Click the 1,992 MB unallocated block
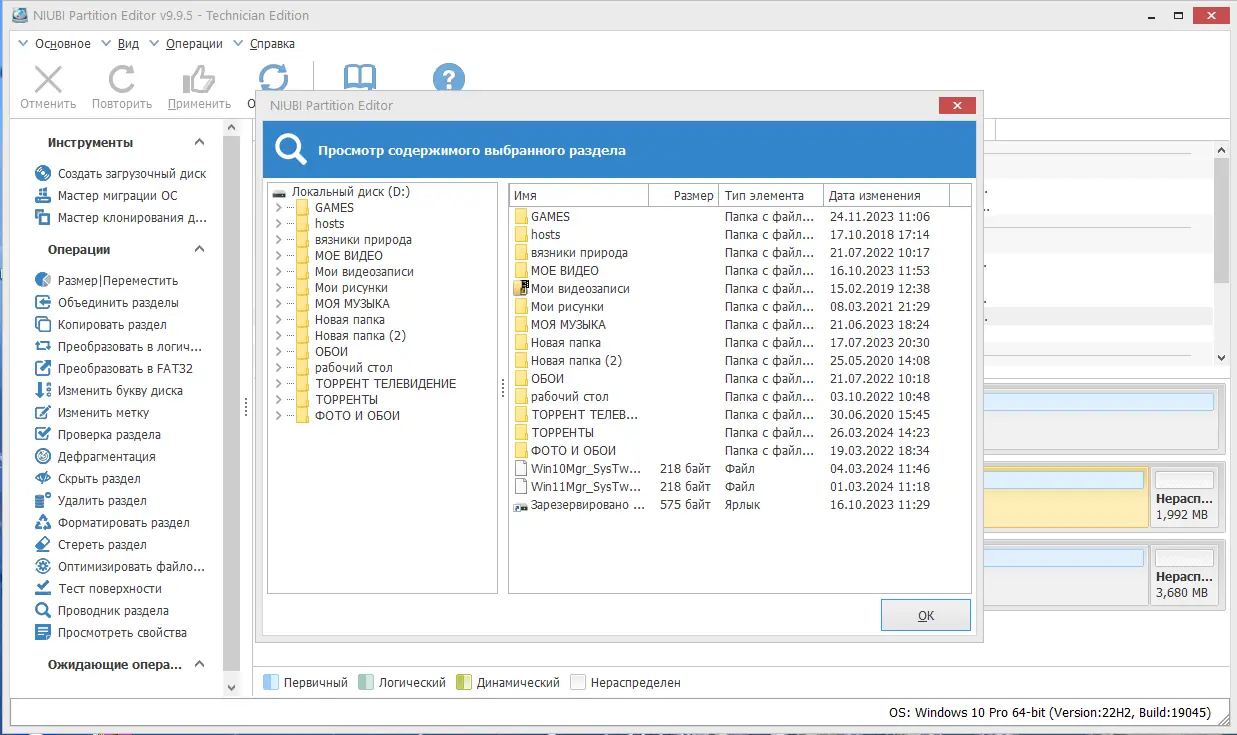1237x735 pixels. click(x=1184, y=497)
